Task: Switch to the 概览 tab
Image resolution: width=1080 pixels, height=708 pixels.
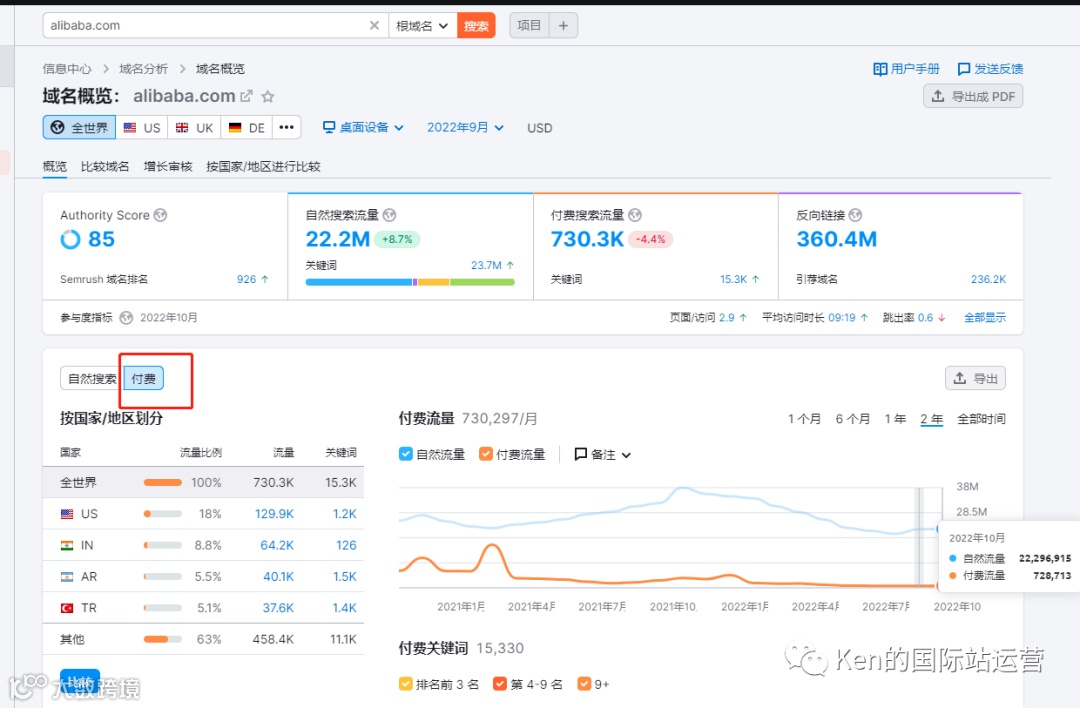Action: pos(55,167)
